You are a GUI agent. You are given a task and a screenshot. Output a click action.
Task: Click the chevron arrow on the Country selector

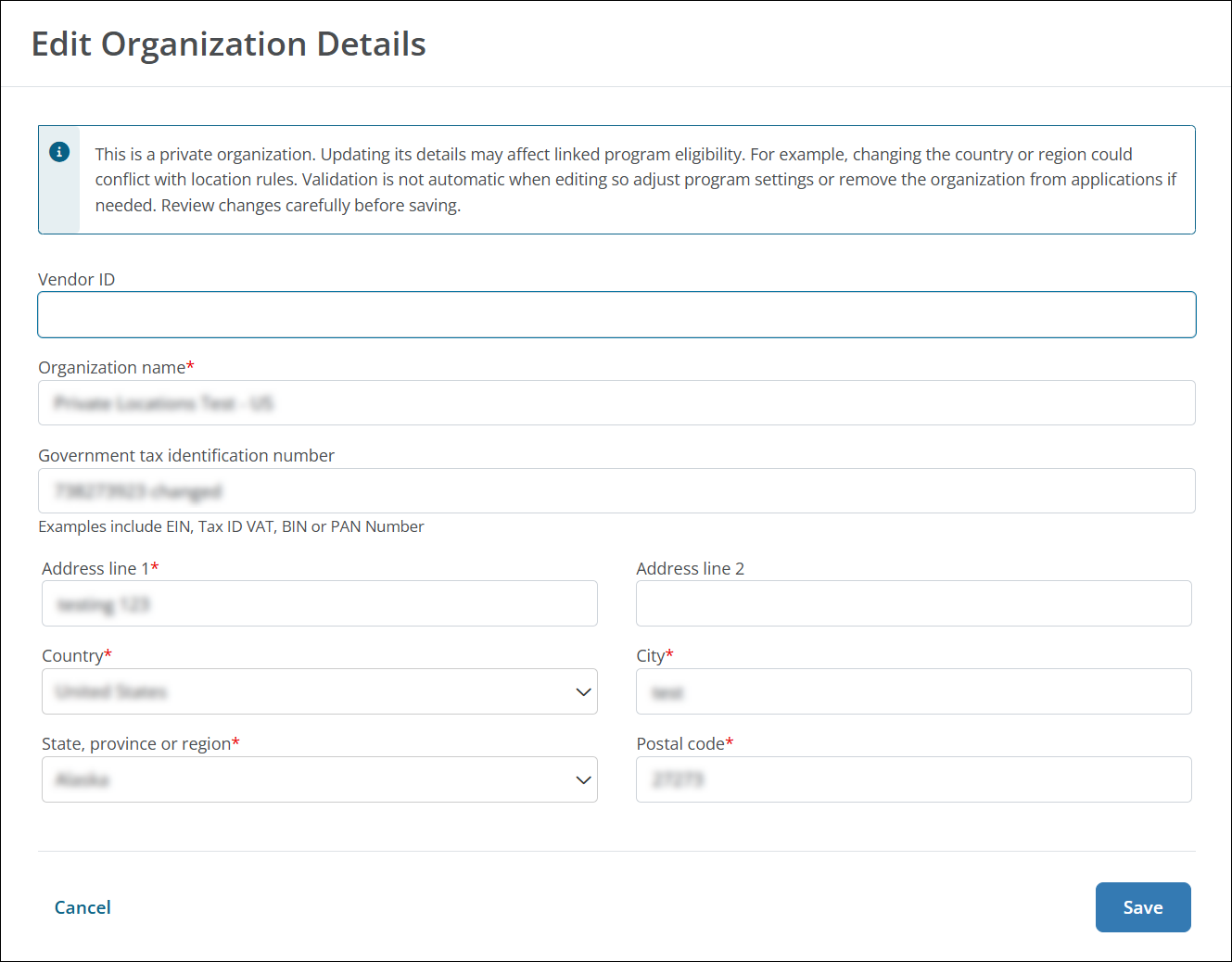pos(583,691)
